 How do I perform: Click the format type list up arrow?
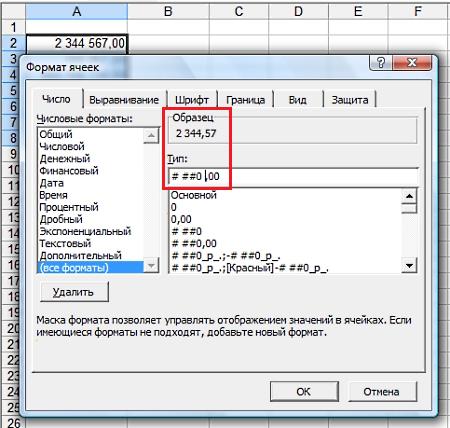pyautogui.click(x=409, y=196)
